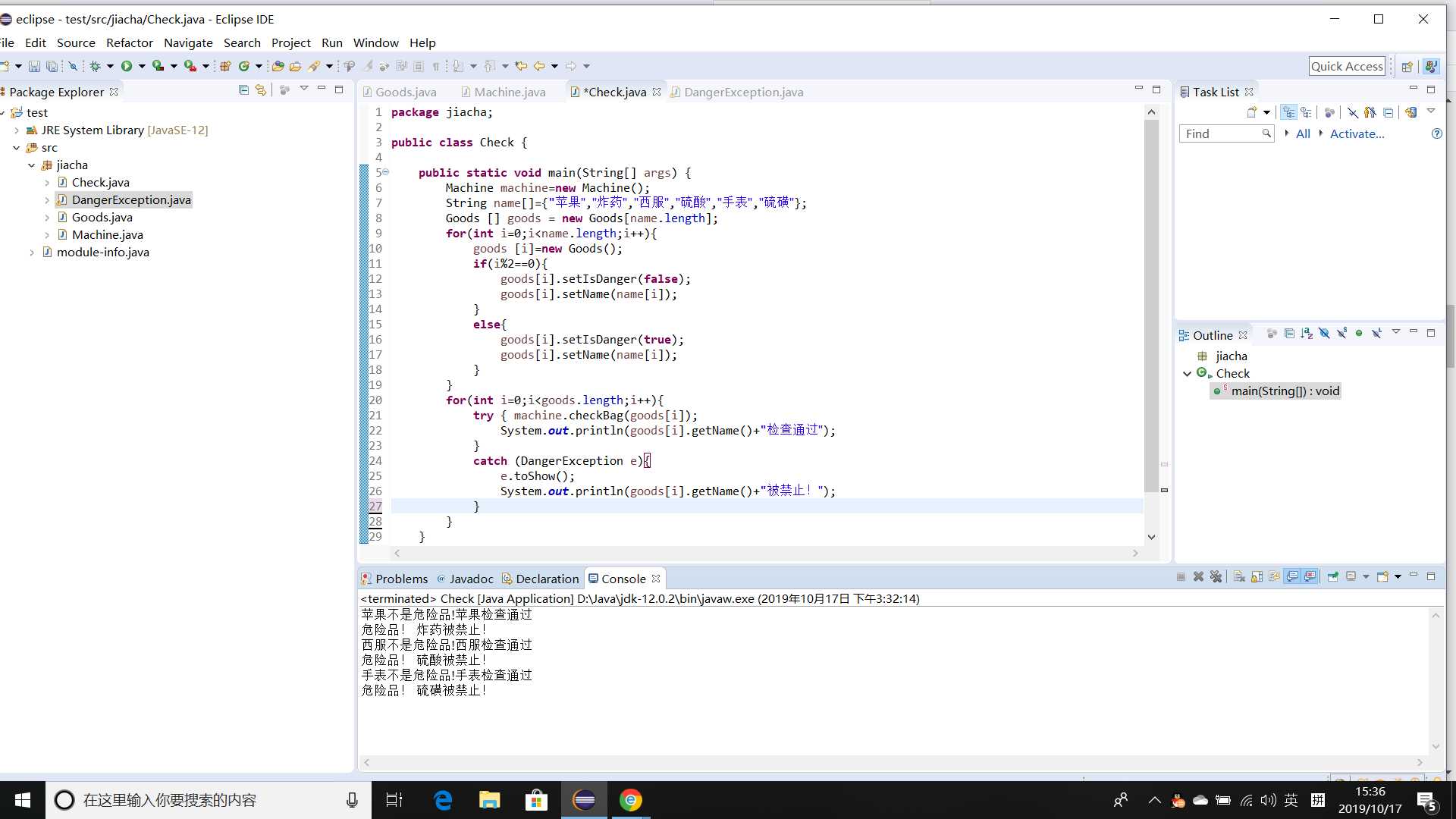Click the Find field in Task List

point(1225,134)
